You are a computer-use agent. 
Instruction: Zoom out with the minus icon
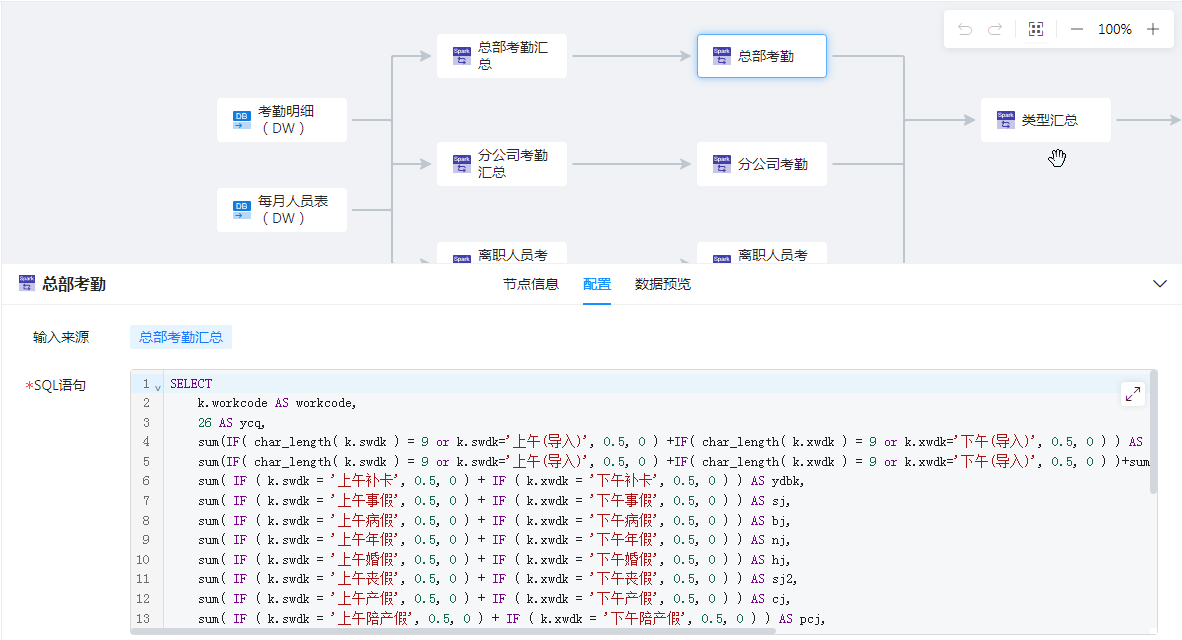coord(1077,30)
